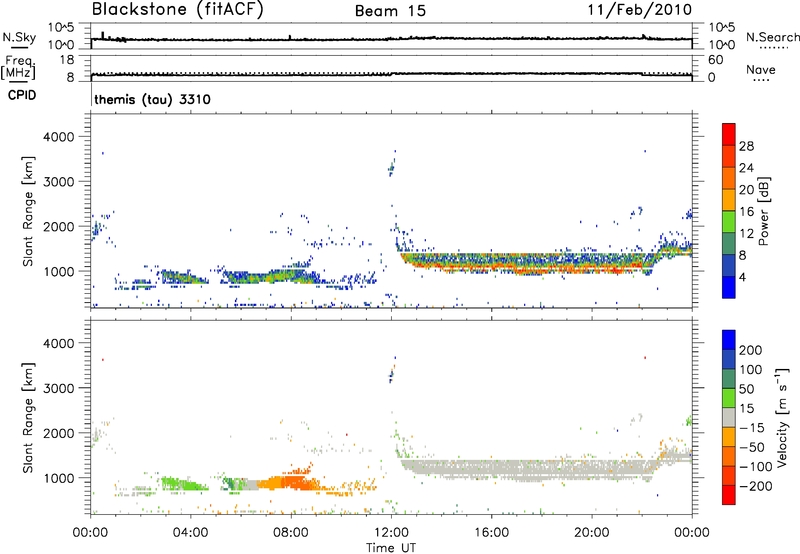
Task: Click the power colorbar tick label '16'
Action: [x=746, y=212]
